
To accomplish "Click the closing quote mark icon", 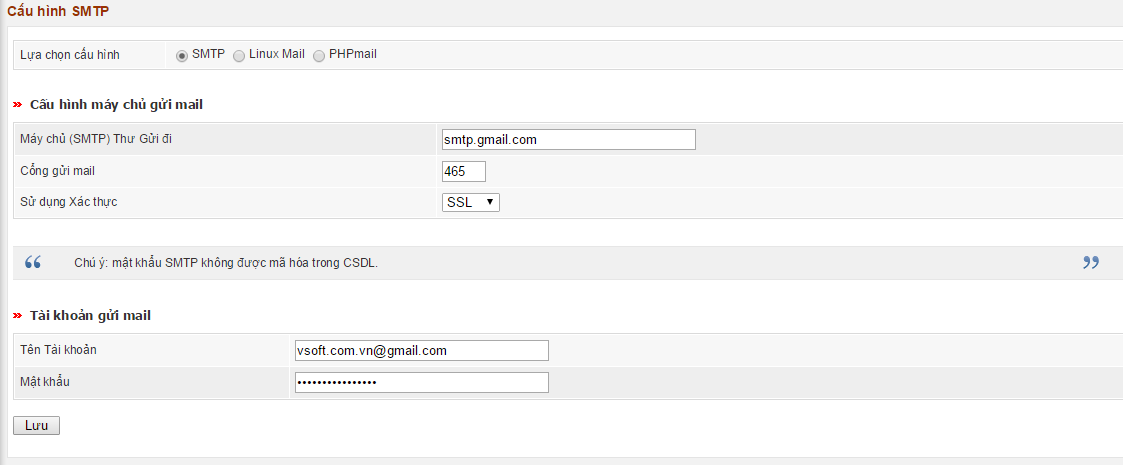I will pos(1091,263).
